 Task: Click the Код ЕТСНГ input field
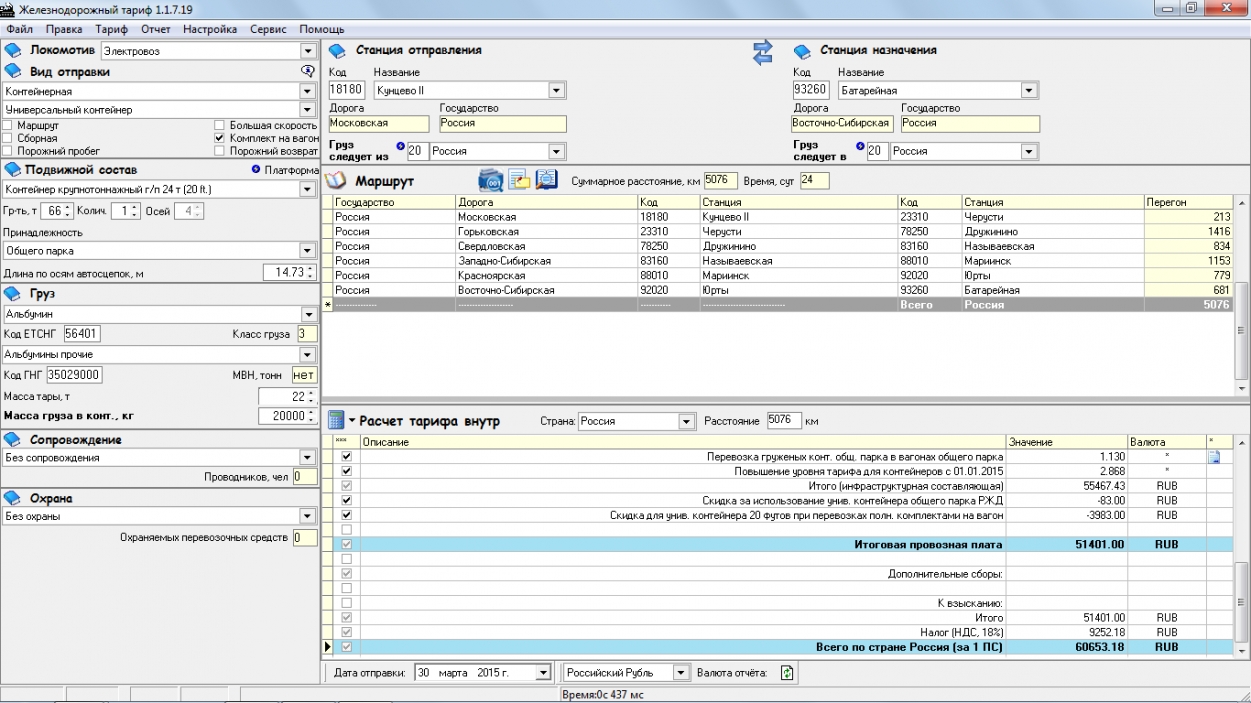[82, 334]
